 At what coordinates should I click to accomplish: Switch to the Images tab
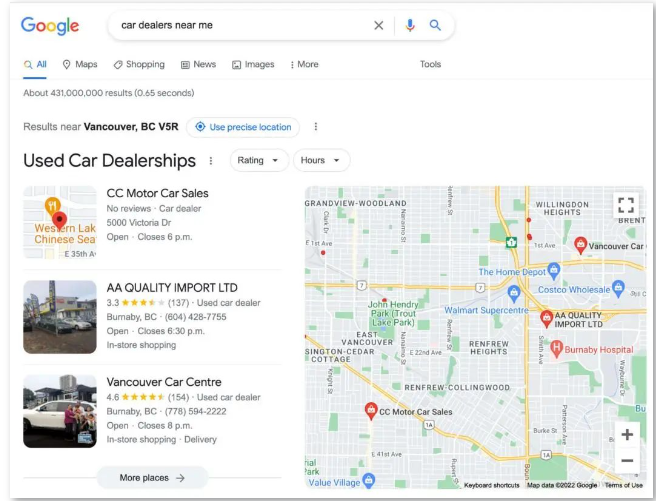(x=253, y=64)
